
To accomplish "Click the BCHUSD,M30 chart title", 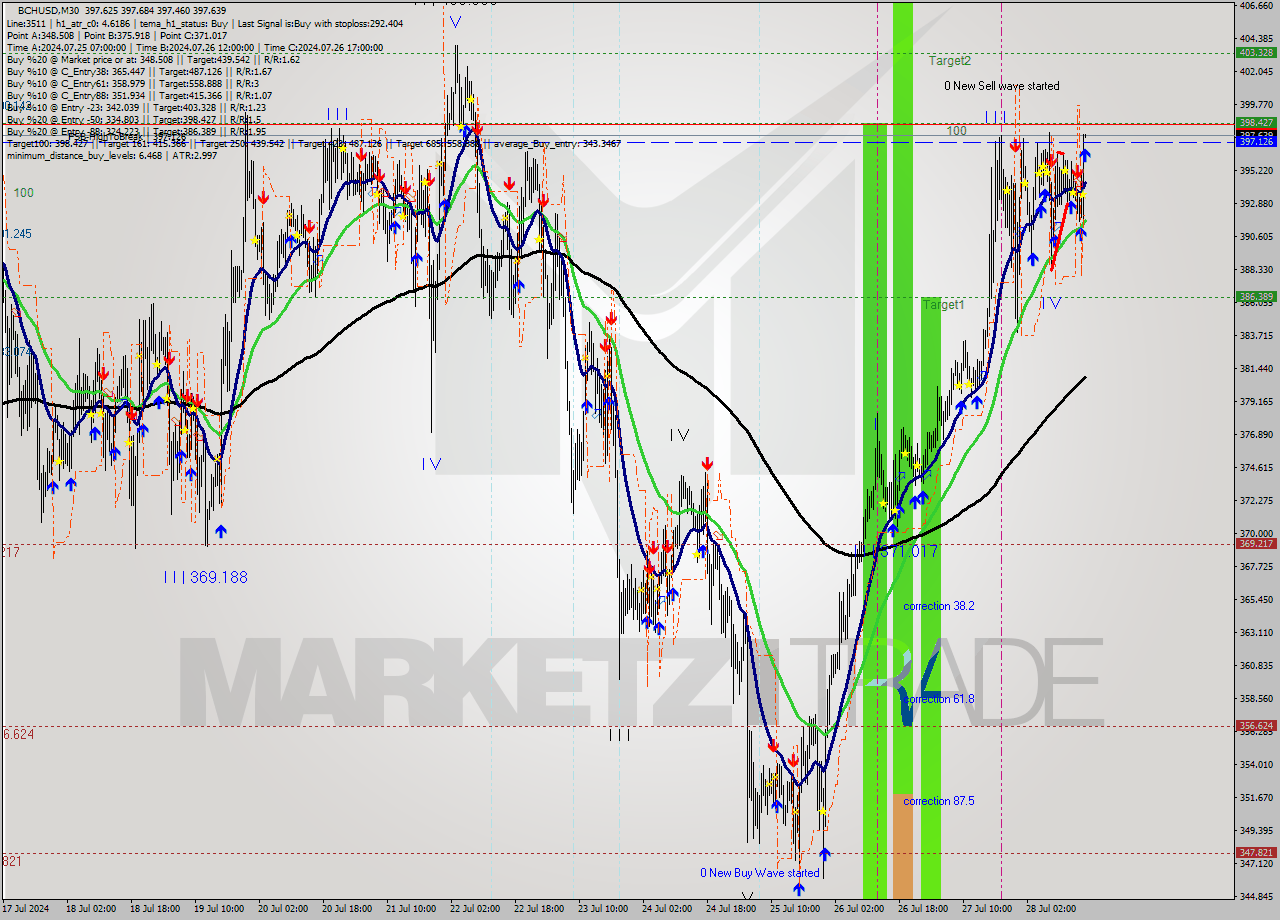I will 48,10.
